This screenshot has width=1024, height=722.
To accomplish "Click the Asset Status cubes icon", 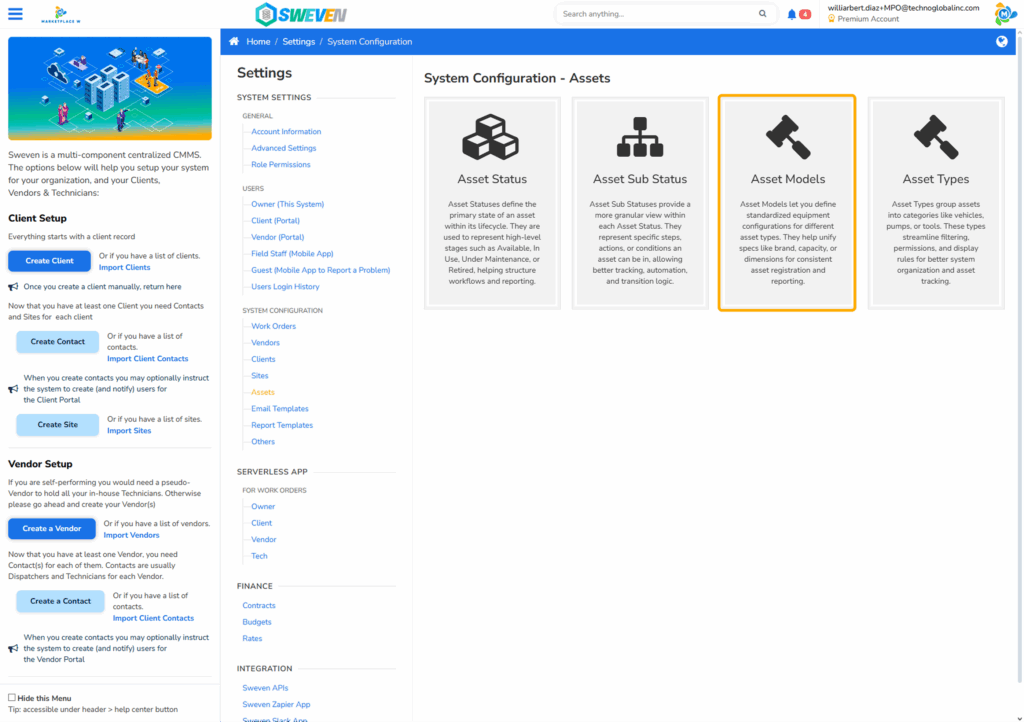I will 490,137.
